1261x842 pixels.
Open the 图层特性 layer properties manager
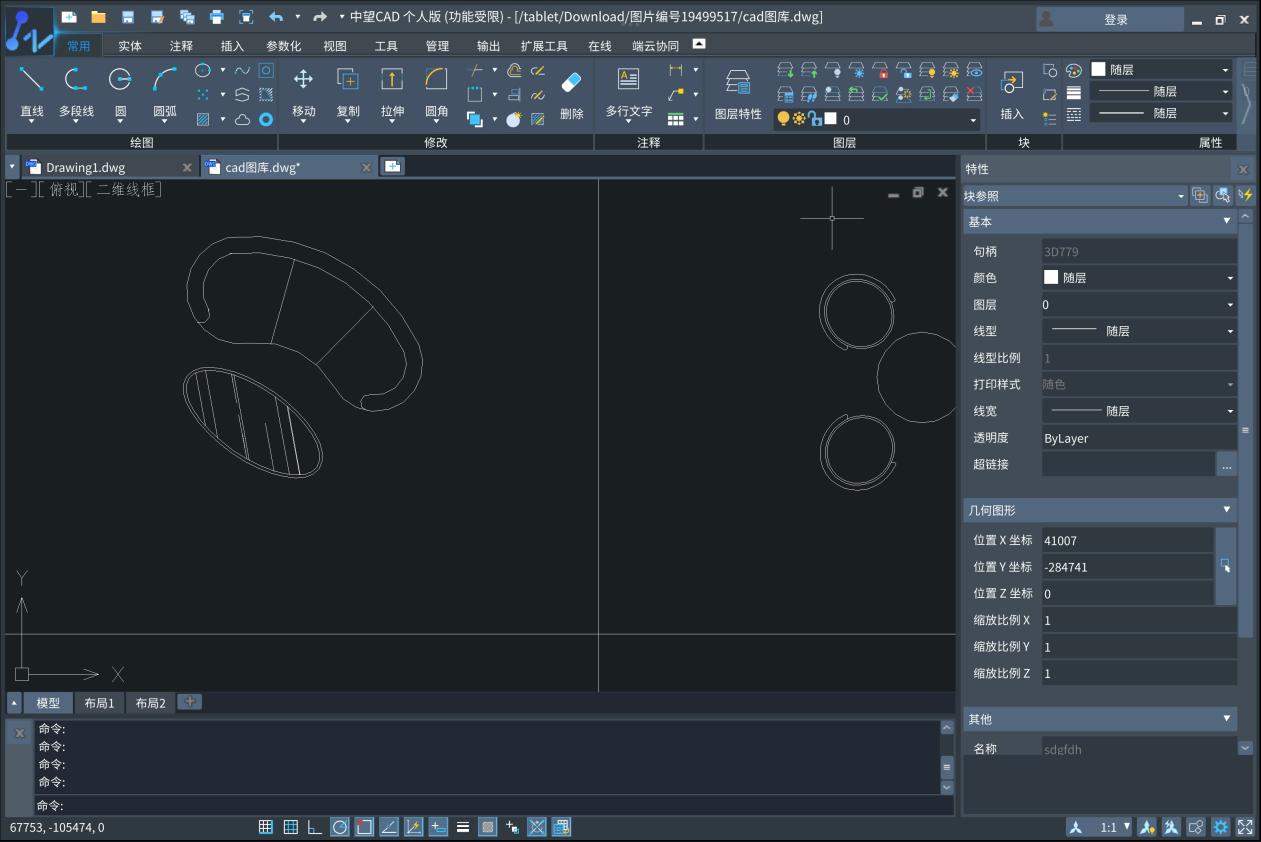738,82
